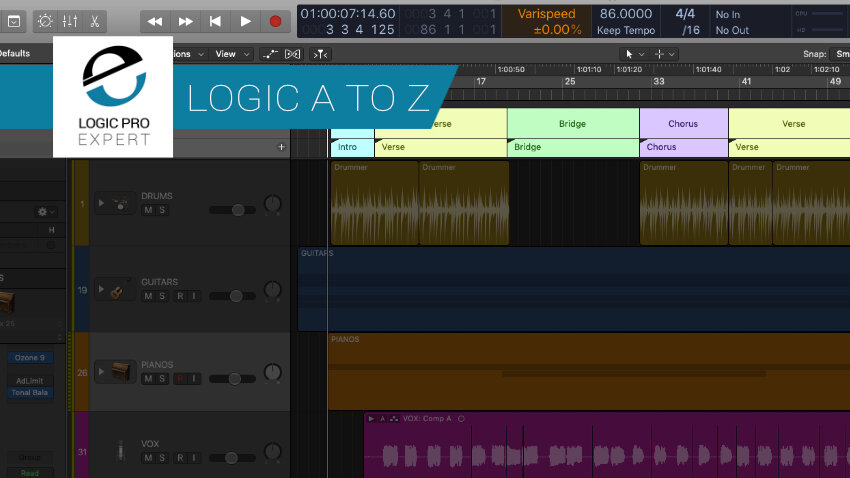Image resolution: width=850 pixels, height=478 pixels.
Task: Open the Ozone 9 plugin slot
Action: [x=30, y=358]
